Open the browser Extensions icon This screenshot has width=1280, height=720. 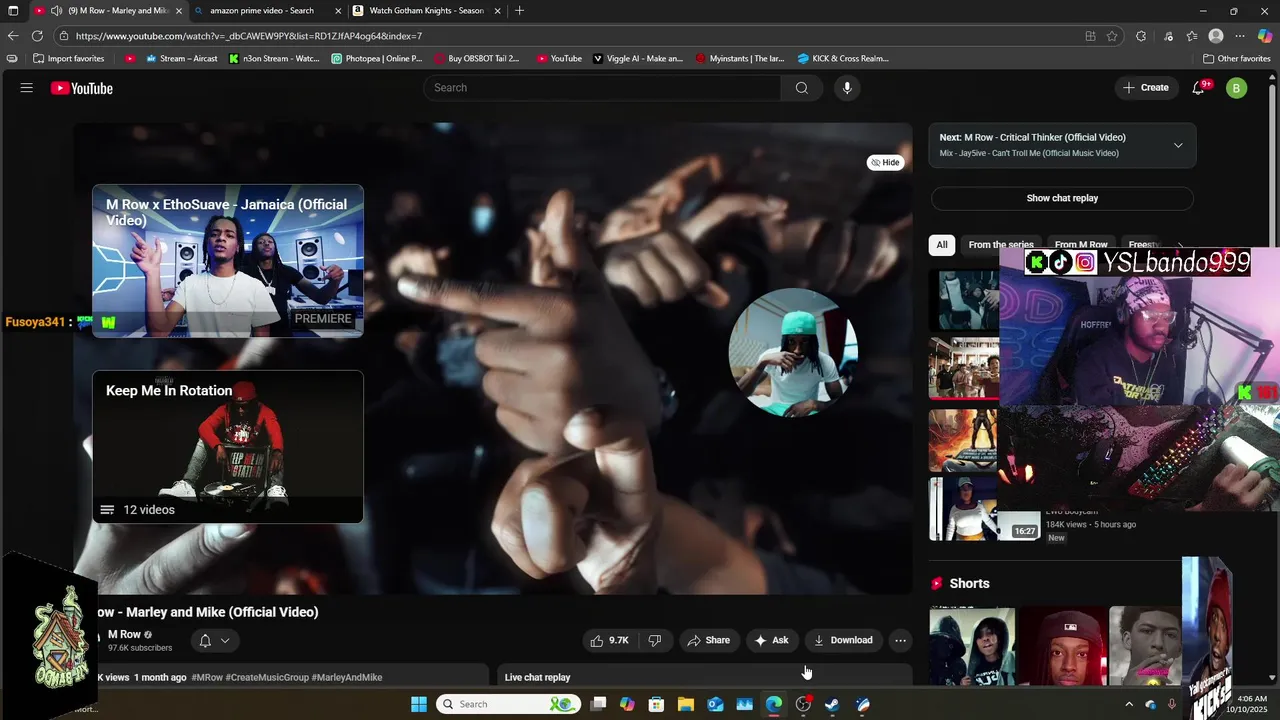coord(1141,36)
